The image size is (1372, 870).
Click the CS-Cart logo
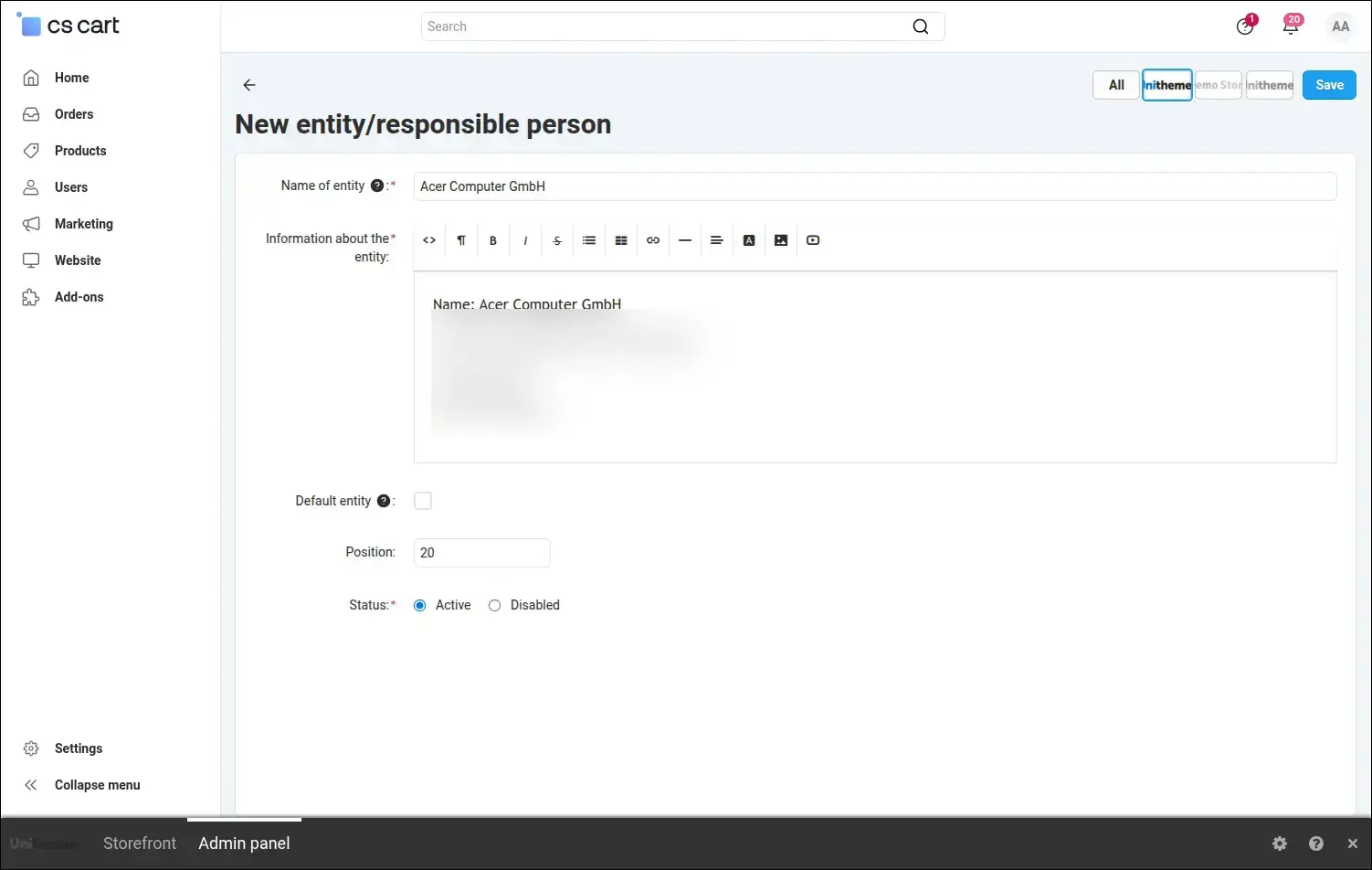coord(69,26)
